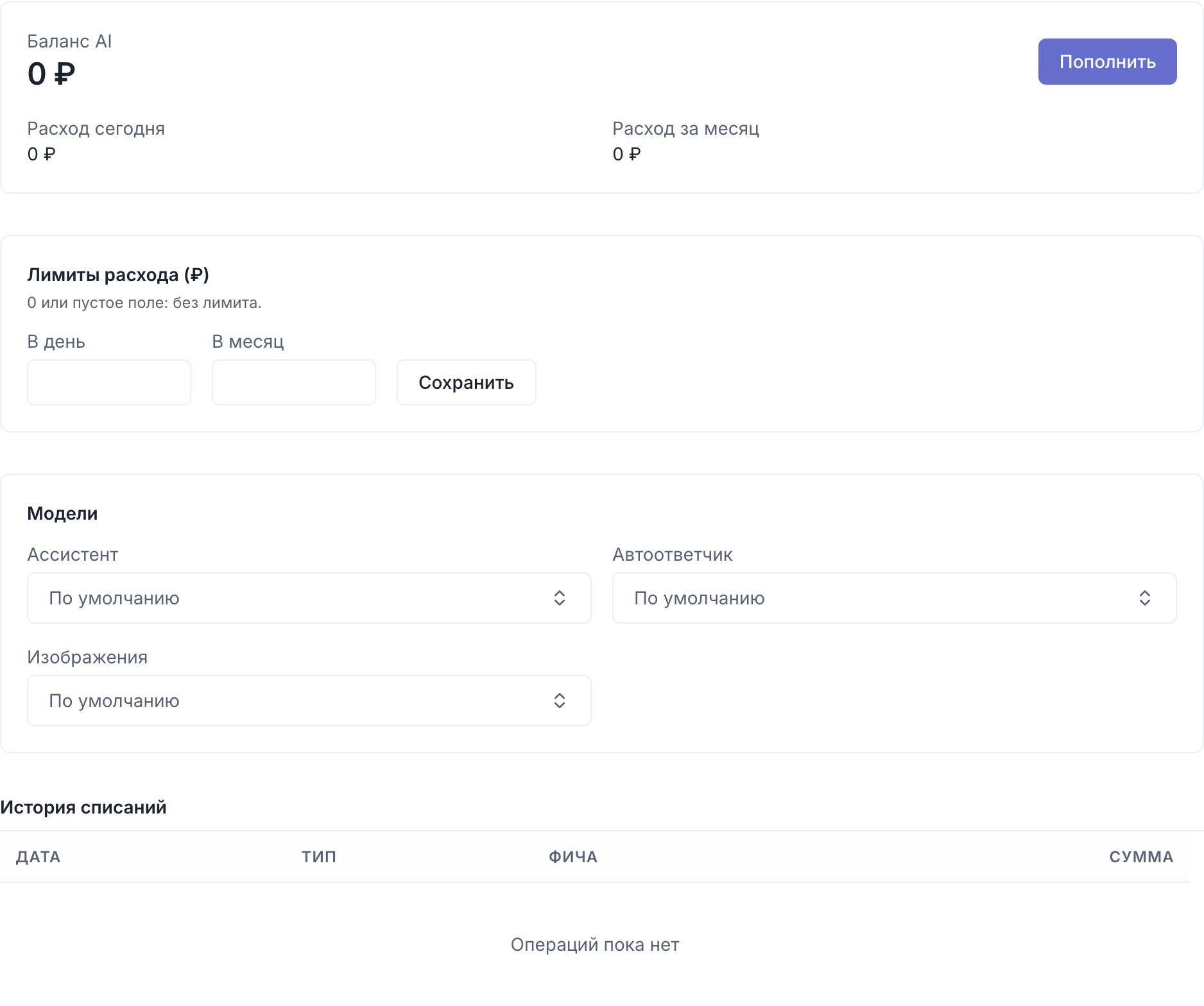1204x1006 pixels.
Task: Select the Баланс AI label
Action: tap(69, 42)
